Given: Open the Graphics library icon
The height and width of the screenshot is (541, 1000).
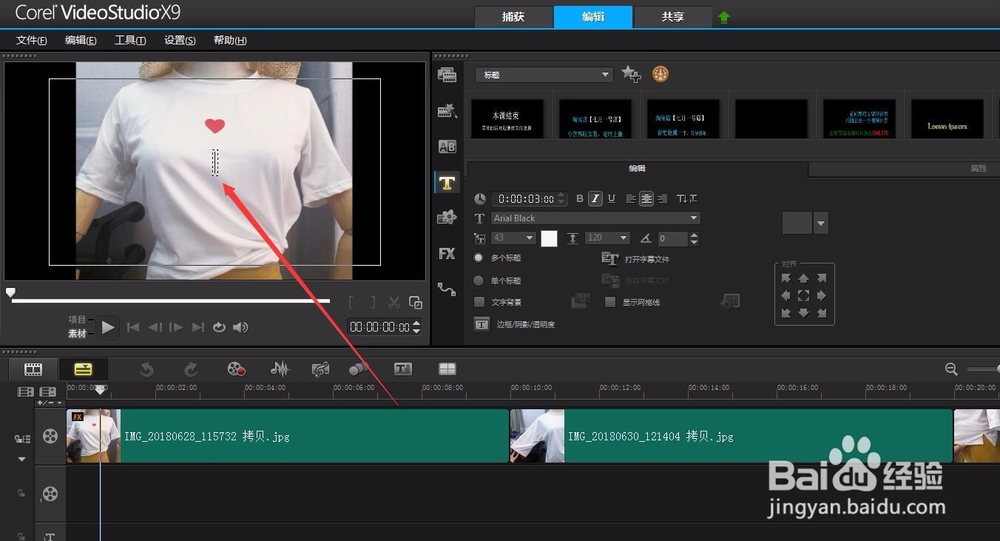Looking at the screenshot, I should coord(446,218).
